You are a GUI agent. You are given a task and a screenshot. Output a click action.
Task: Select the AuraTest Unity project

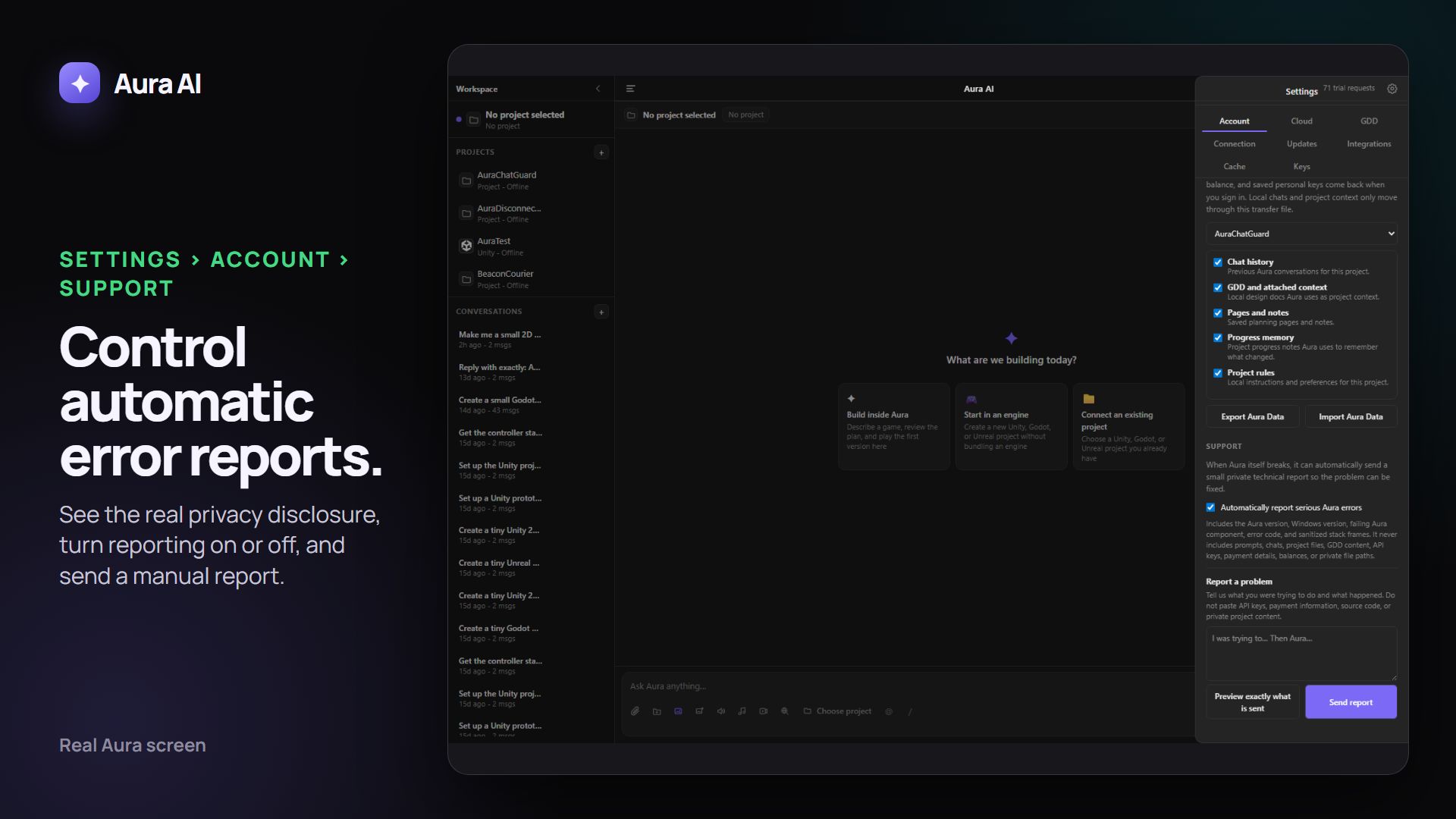click(x=531, y=246)
